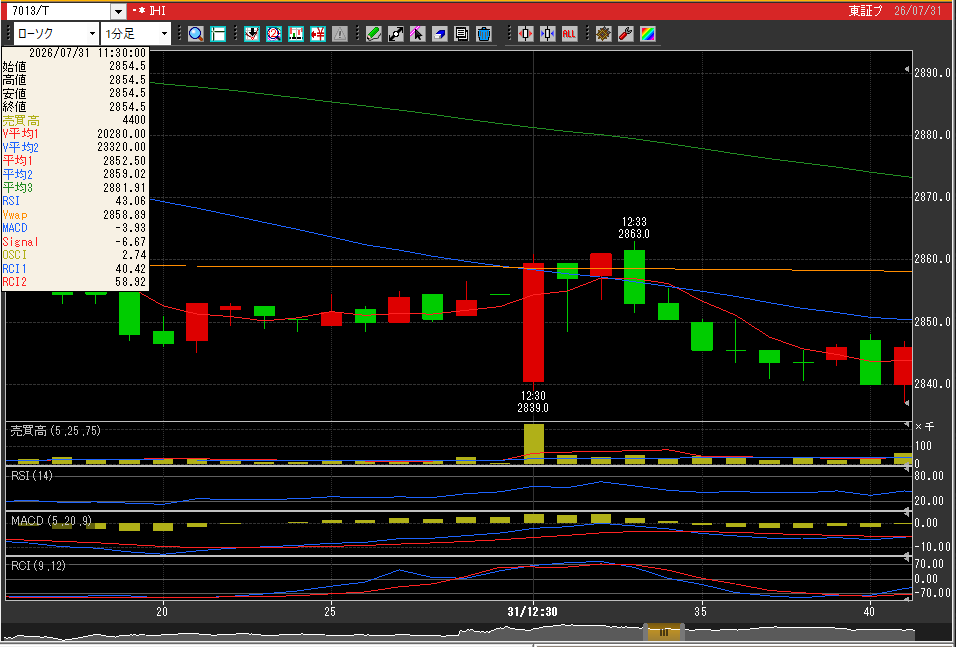The width and height of the screenshot is (956, 647).
Task: Click the large 12:30 volume bar
Action: coord(533,444)
